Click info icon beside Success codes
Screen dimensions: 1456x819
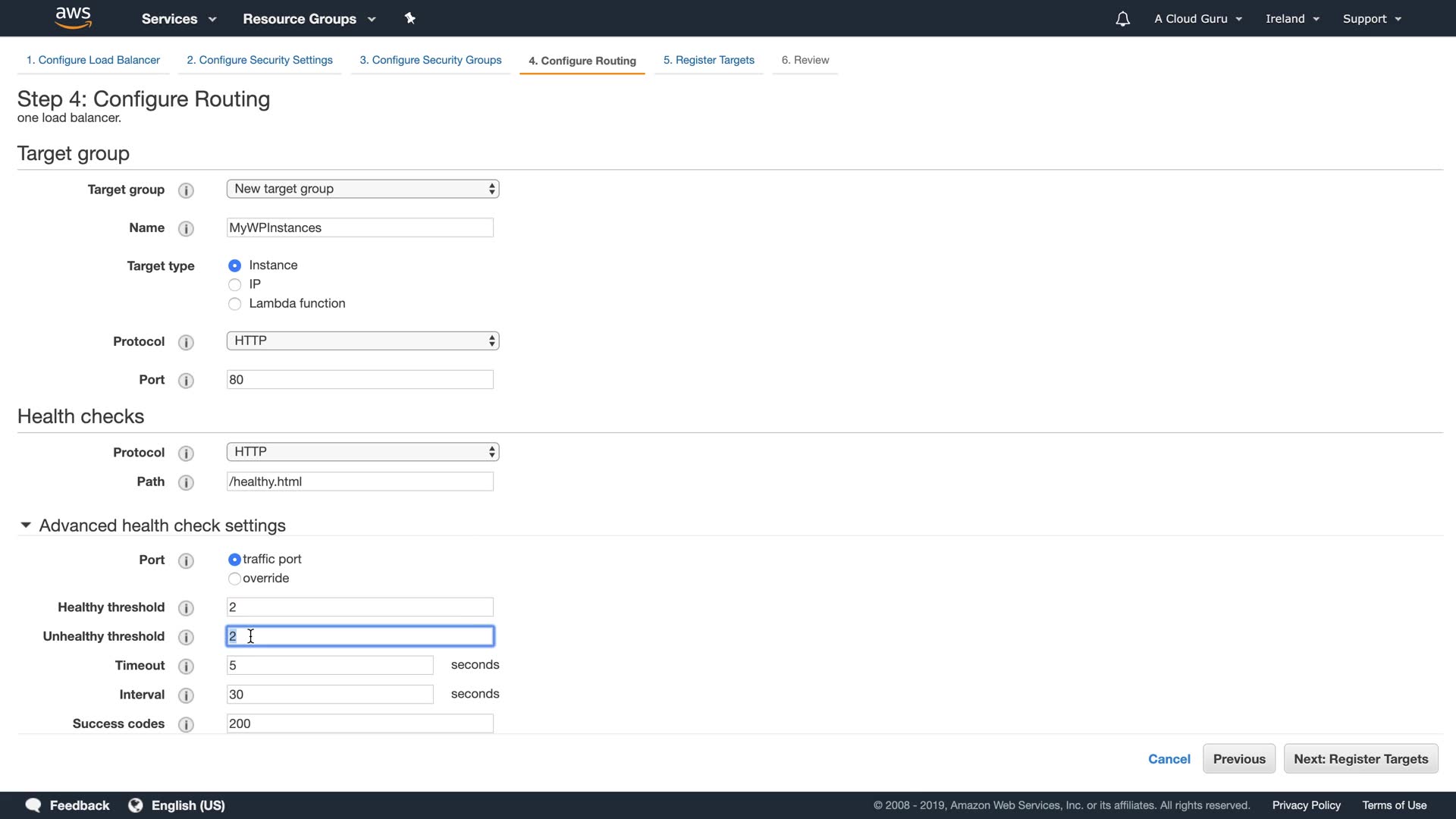click(x=186, y=724)
